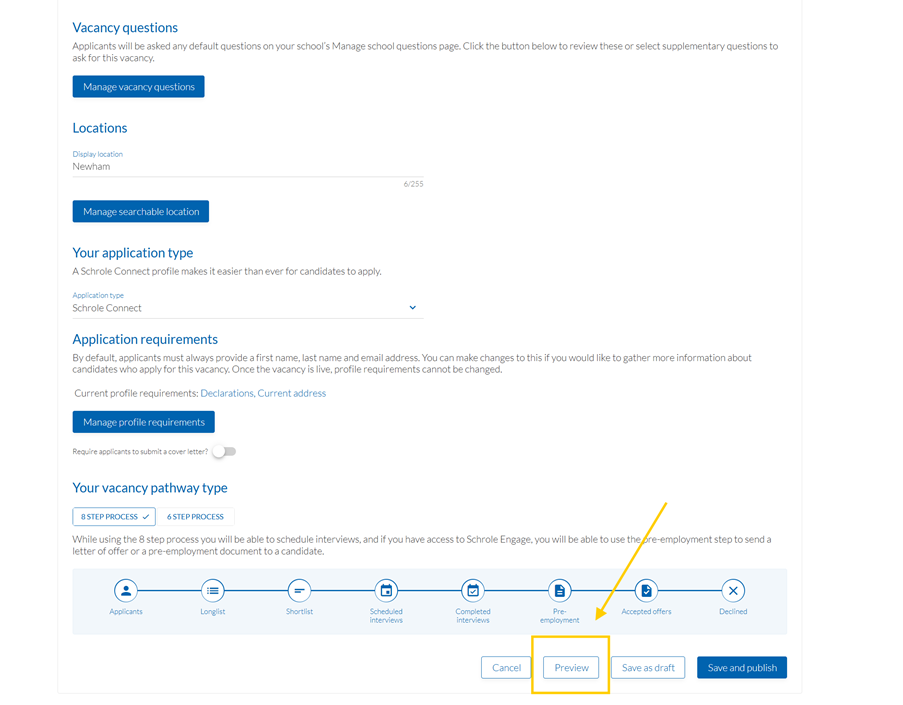
Task: Select the Longlist step icon
Action: coord(213,590)
